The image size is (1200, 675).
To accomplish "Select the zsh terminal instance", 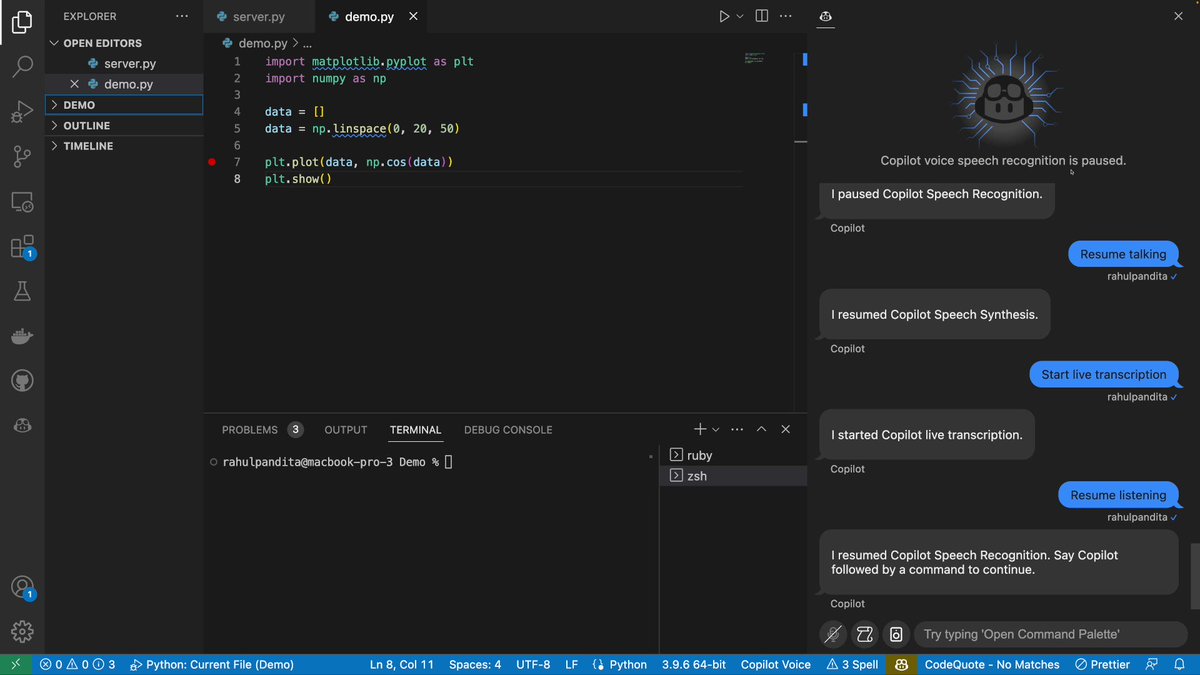I will [733, 476].
